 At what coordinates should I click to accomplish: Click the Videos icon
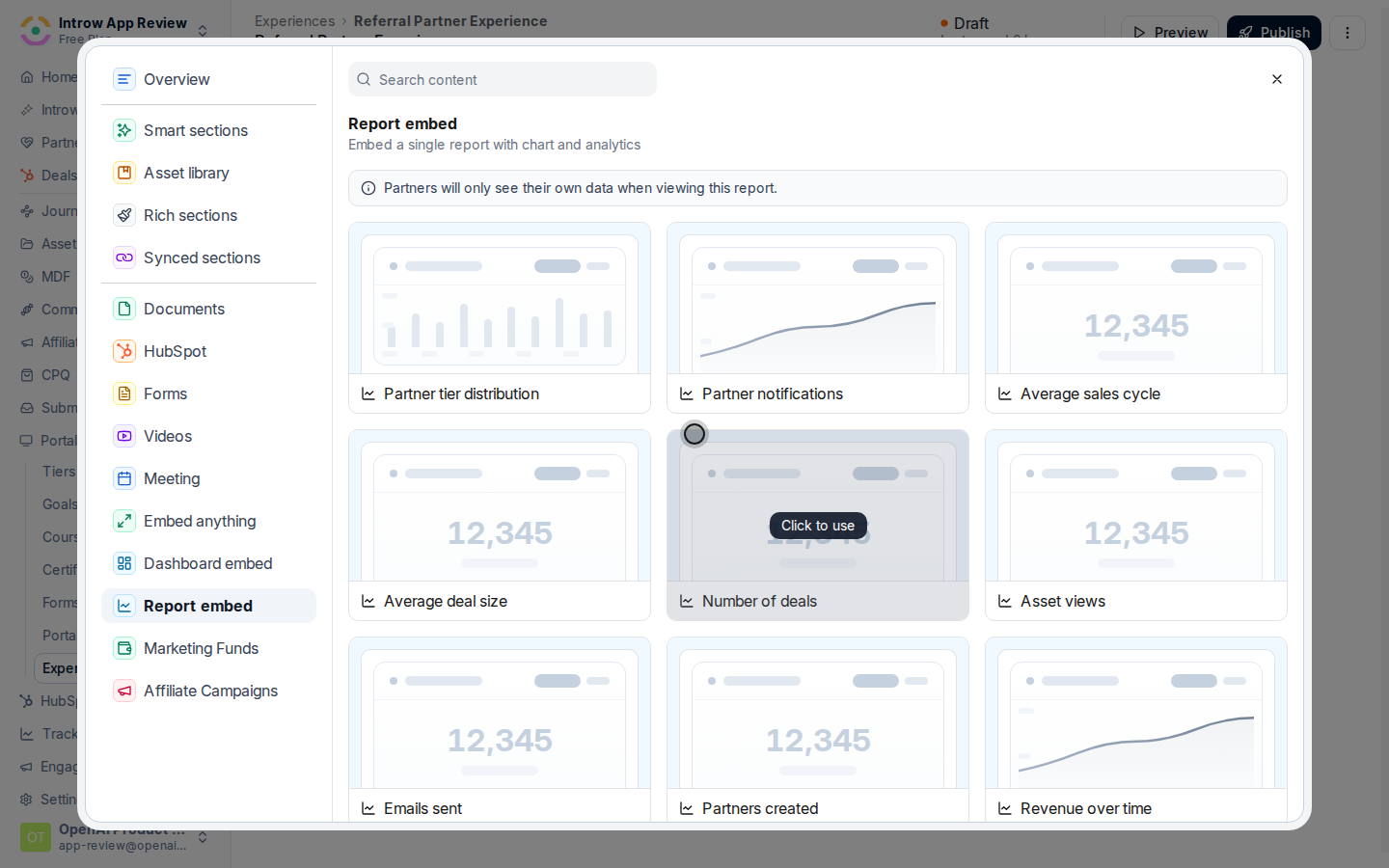point(124,436)
